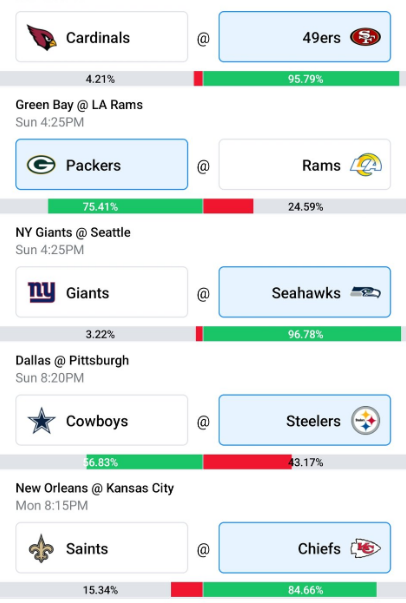The image size is (406, 603).
Task: Click the Chiefs team name
Action: tap(319, 548)
